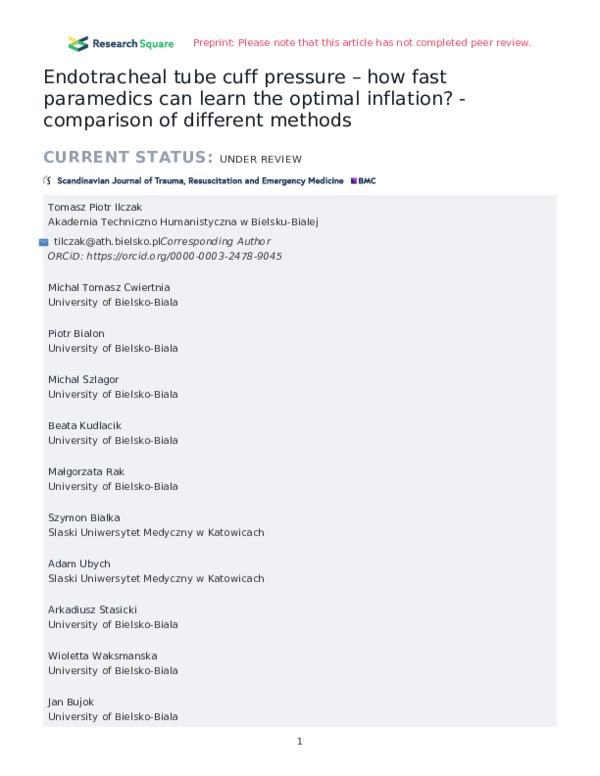Click the UNDER REVIEW status label
600x776 pixels.
point(260,159)
